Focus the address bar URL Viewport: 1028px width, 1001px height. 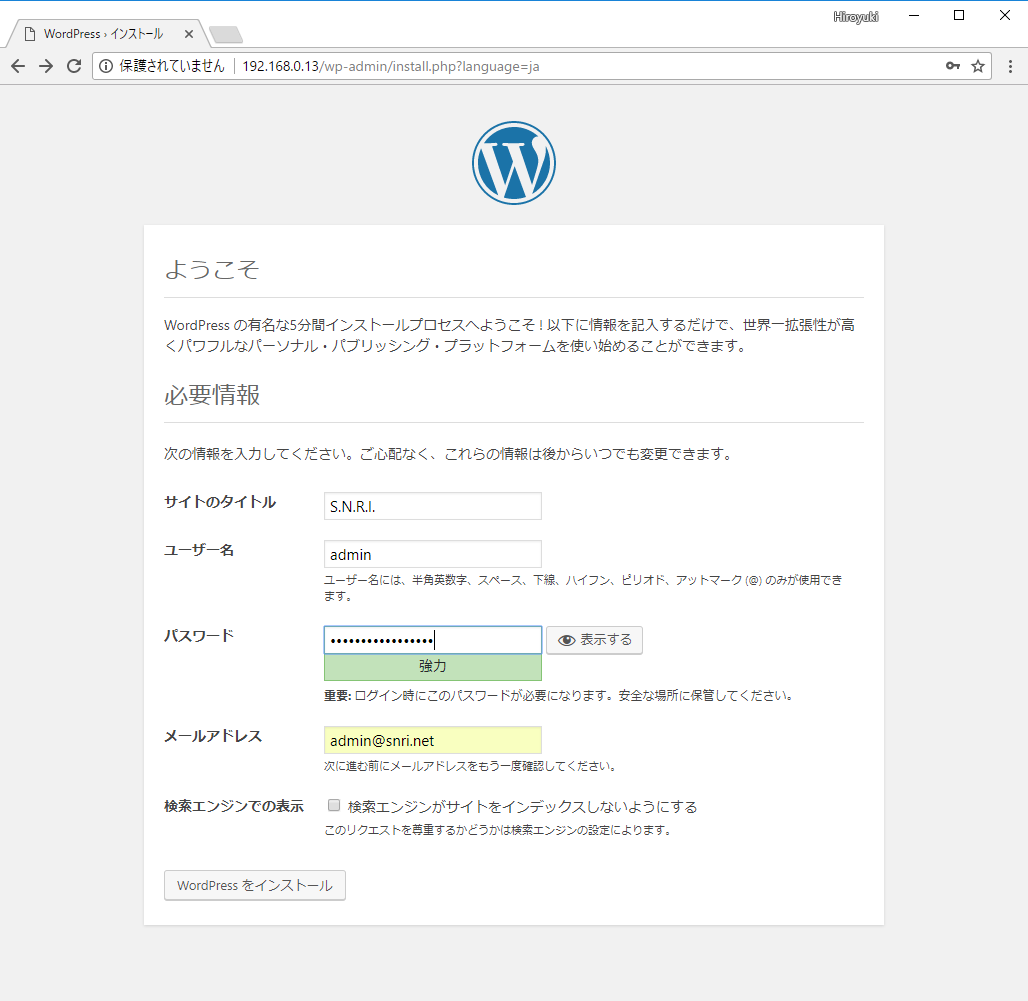pos(391,66)
